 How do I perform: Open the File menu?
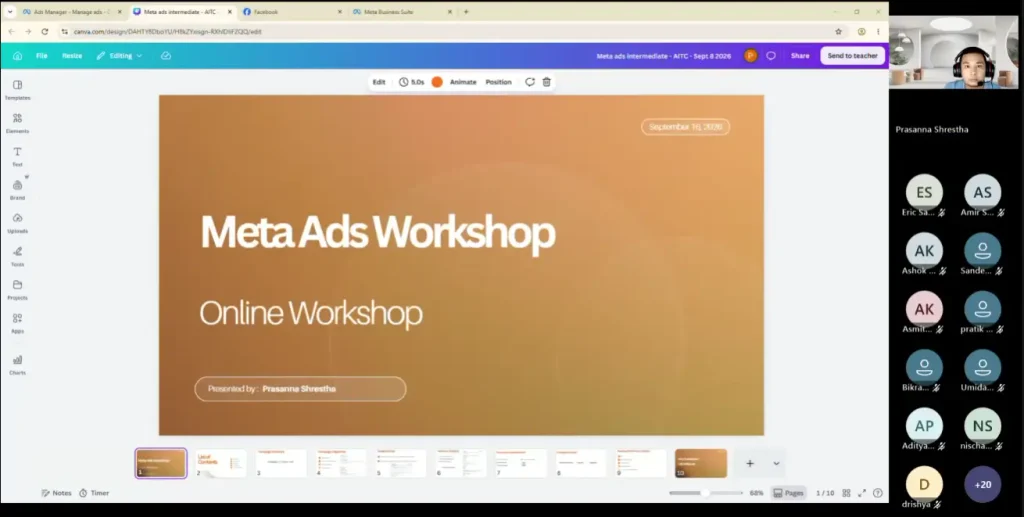pos(41,55)
